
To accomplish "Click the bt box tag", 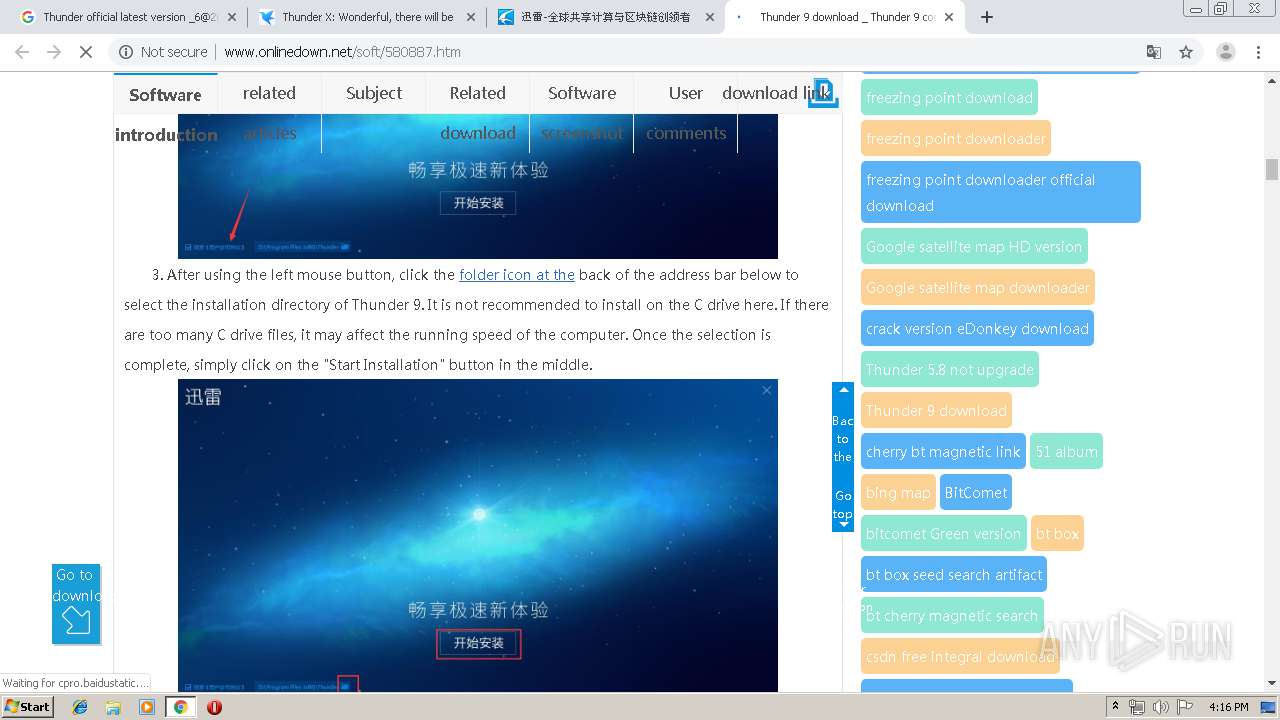I will pos(1057,533).
